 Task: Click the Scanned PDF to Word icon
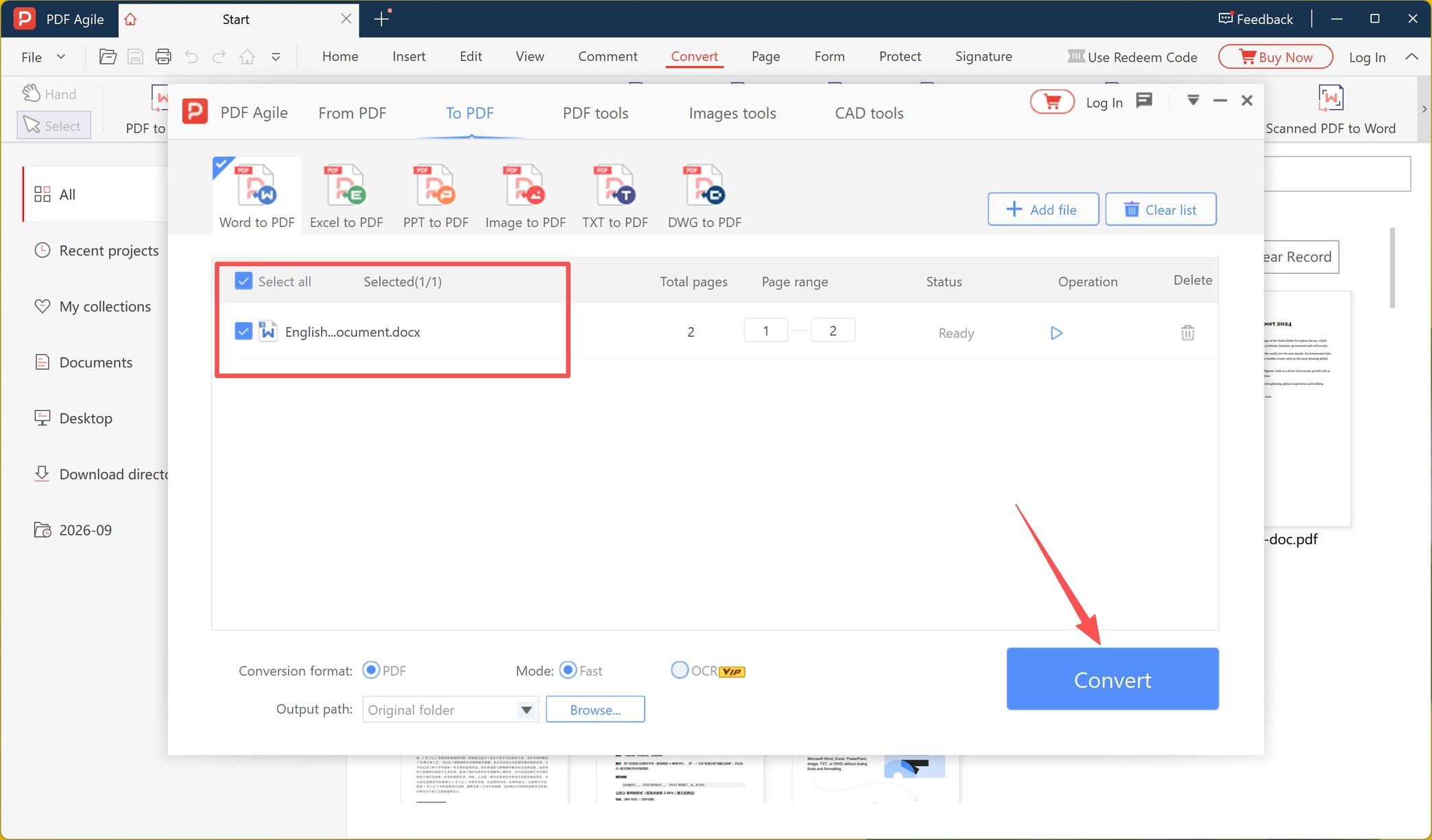tap(1330, 99)
